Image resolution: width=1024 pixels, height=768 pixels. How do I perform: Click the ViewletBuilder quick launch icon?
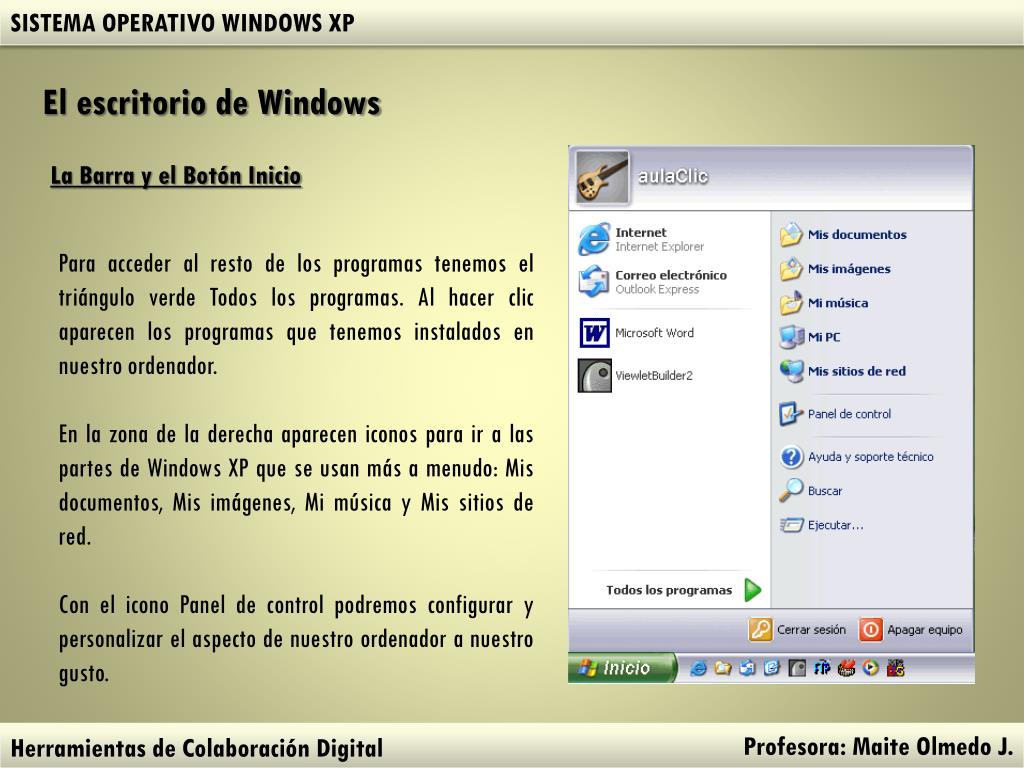point(797,668)
